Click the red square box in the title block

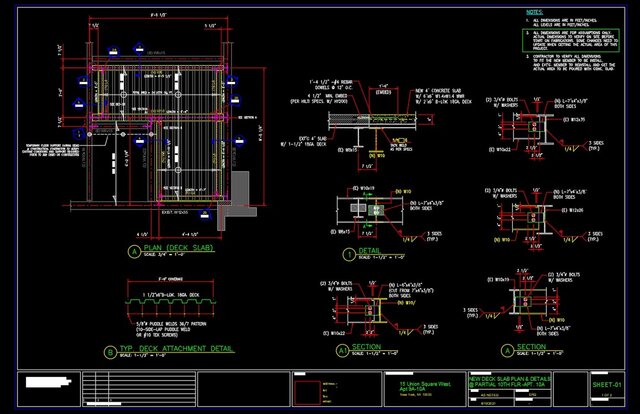click(307, 393)
